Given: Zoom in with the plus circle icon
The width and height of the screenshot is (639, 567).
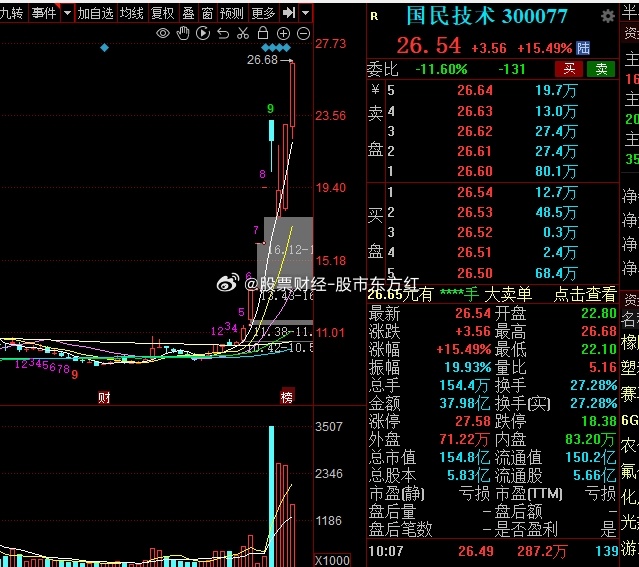Looking at the screenshot, I should (283, 33).
